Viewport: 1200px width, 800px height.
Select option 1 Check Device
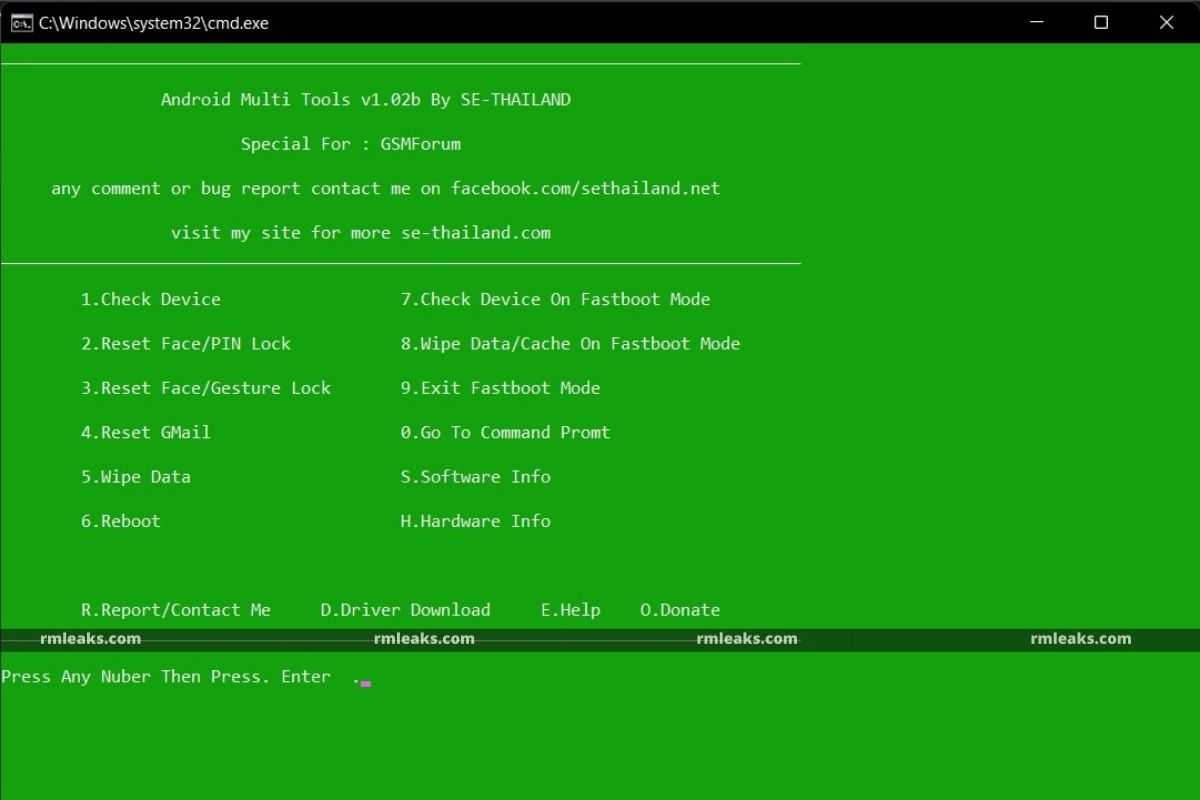(x=150, y=298)
